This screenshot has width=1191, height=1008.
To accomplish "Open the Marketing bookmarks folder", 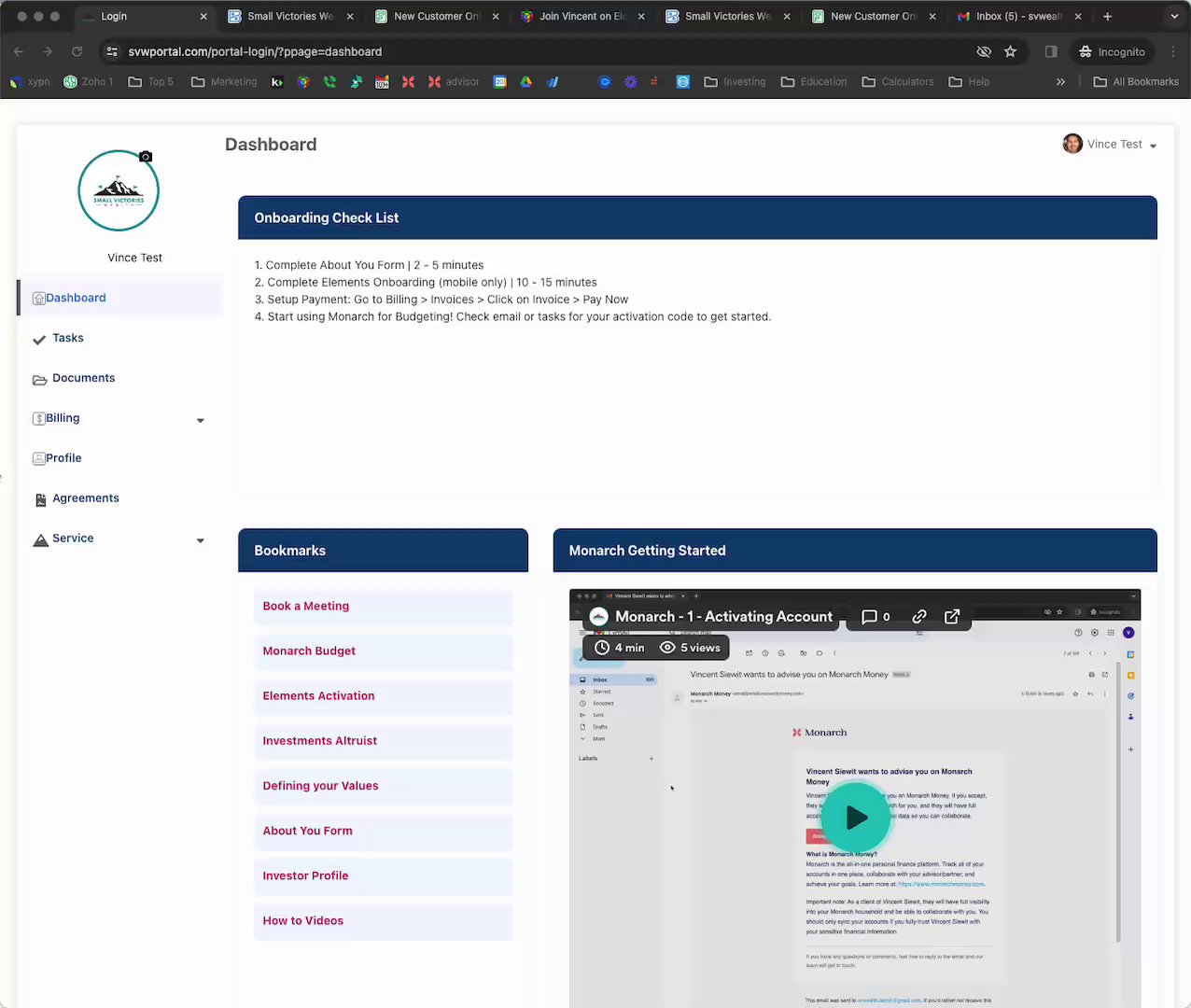I will (224, 82).
